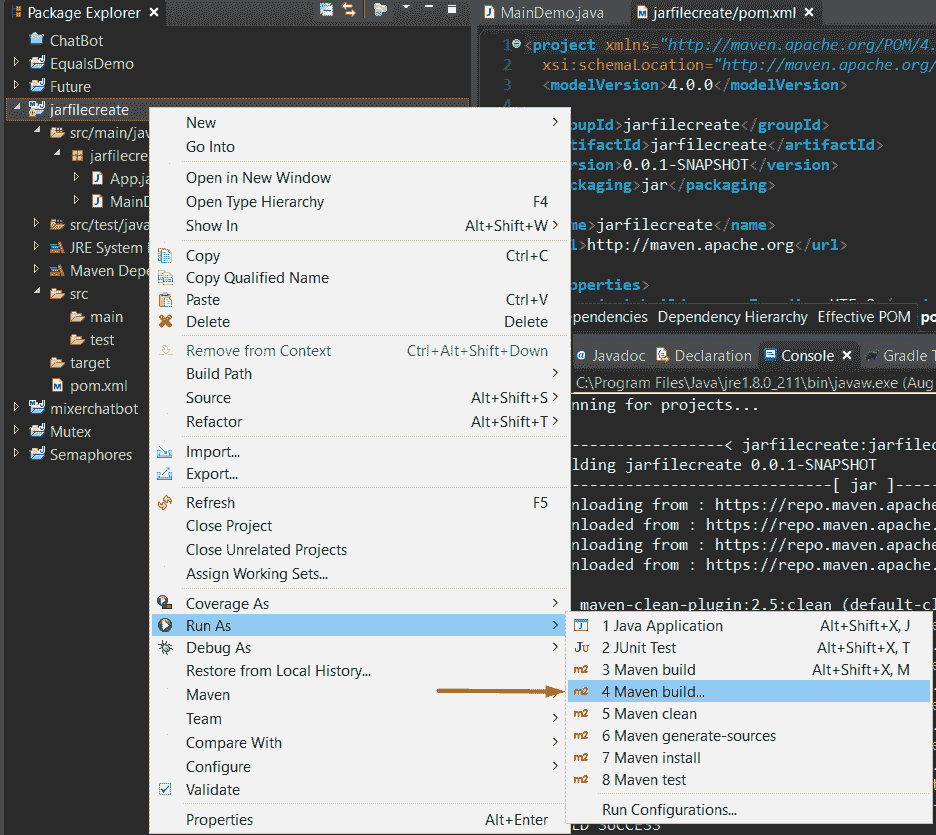The image size is (936, 835).
Task: Select '4 Maven build...' from submenu
Action: (x=653, y=692)
